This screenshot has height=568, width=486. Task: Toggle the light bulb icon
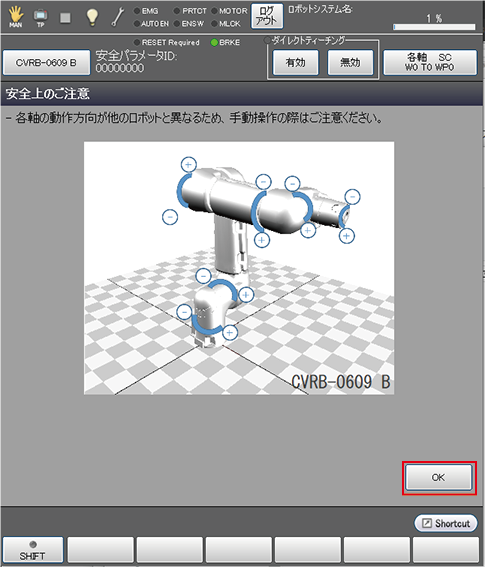coord(92,17)
